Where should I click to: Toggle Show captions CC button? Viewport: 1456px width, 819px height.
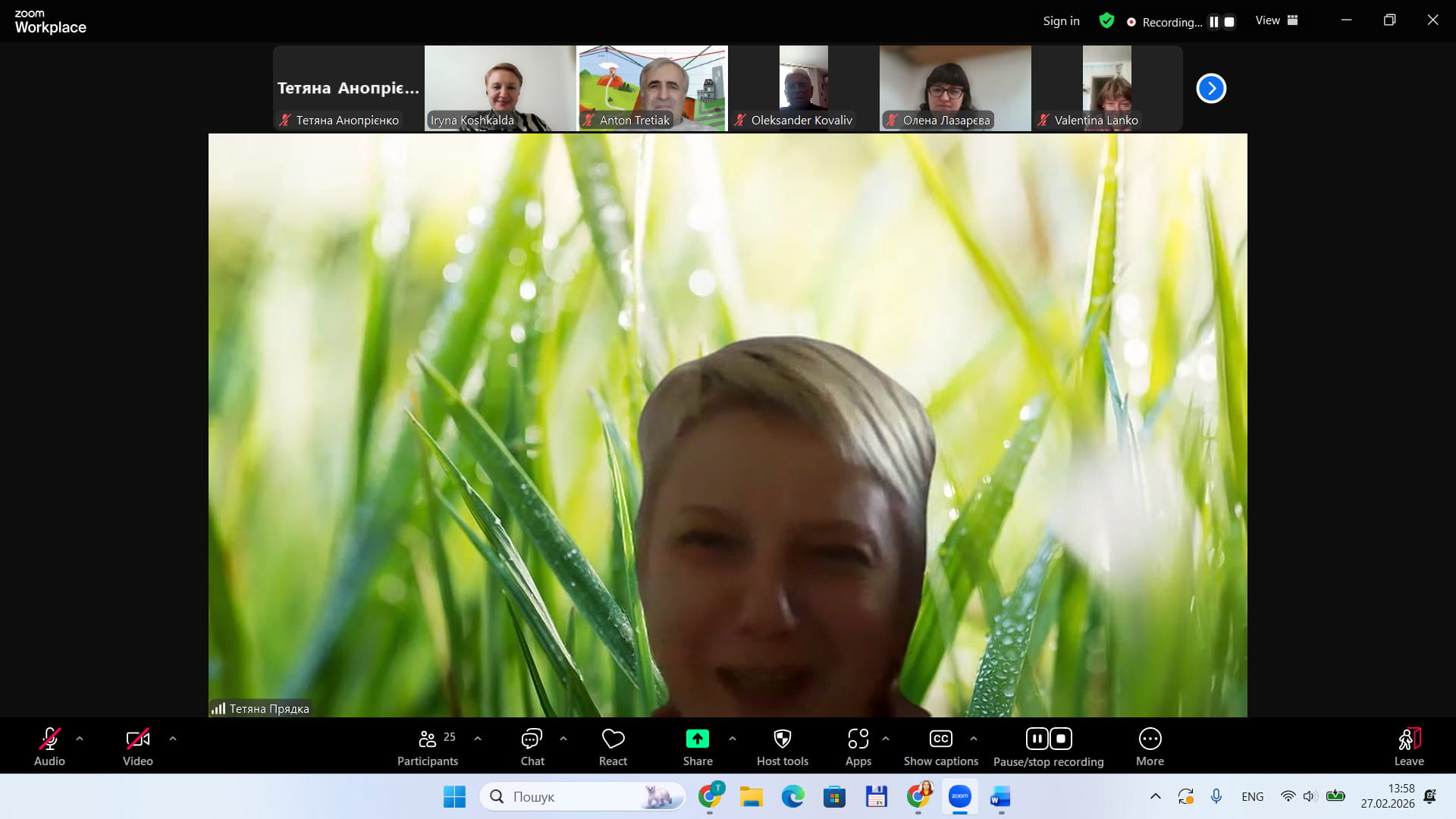pos(940,739)
